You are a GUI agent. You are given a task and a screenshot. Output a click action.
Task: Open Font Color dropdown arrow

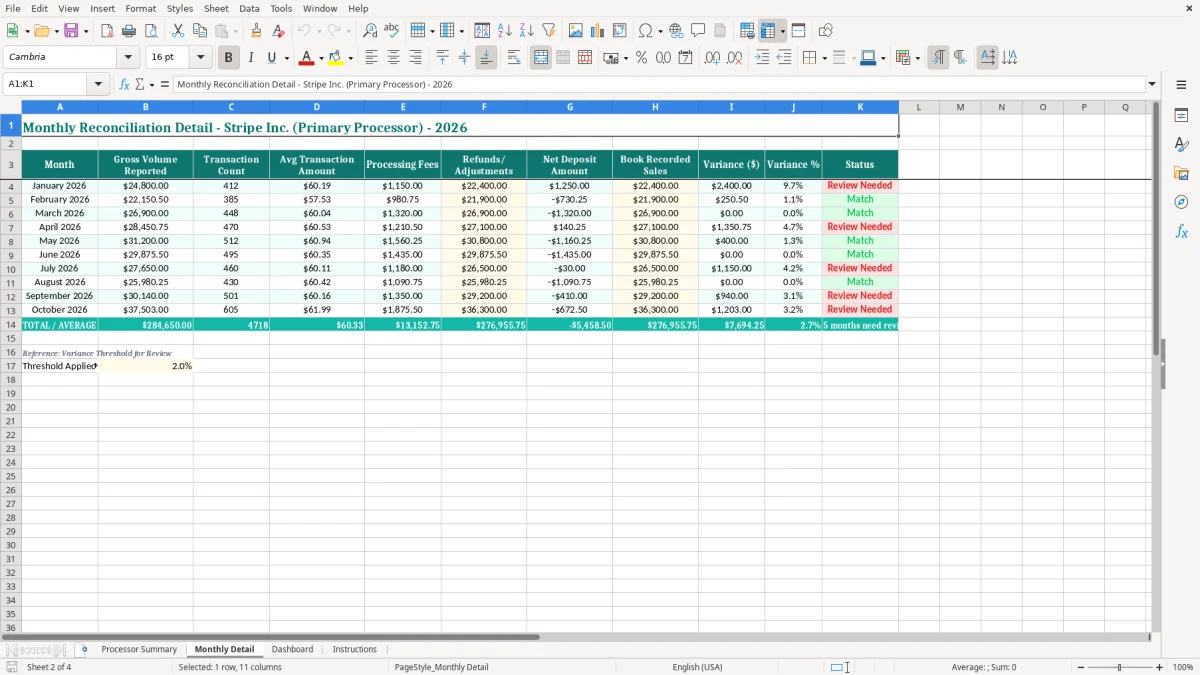[321, 58]
